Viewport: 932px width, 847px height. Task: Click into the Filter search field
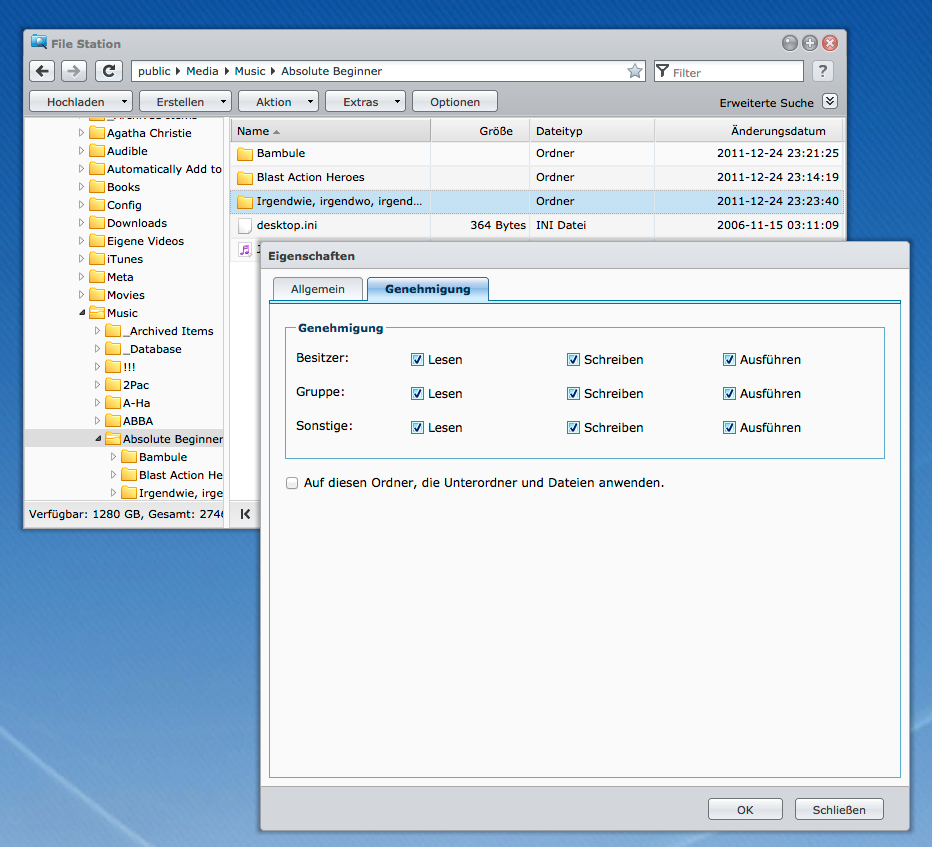pyautogui.click(x=735, y=72)
